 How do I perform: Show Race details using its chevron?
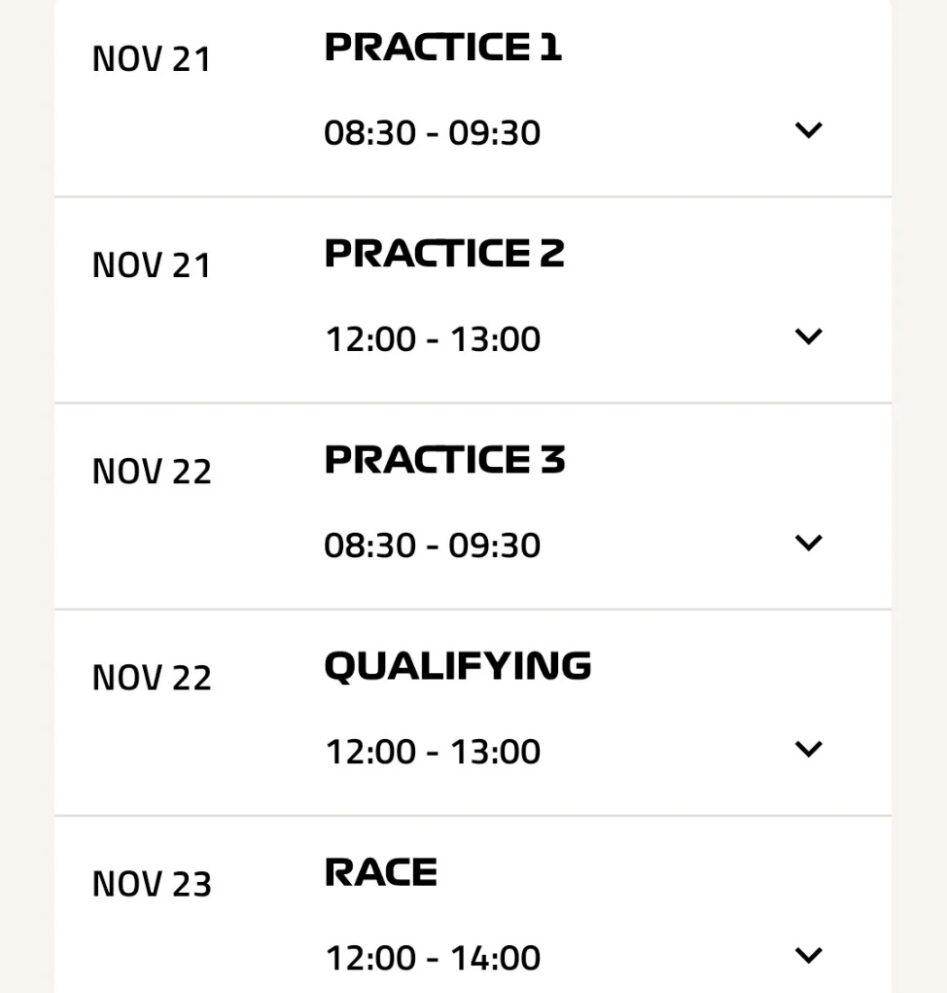tap(808, 954)
